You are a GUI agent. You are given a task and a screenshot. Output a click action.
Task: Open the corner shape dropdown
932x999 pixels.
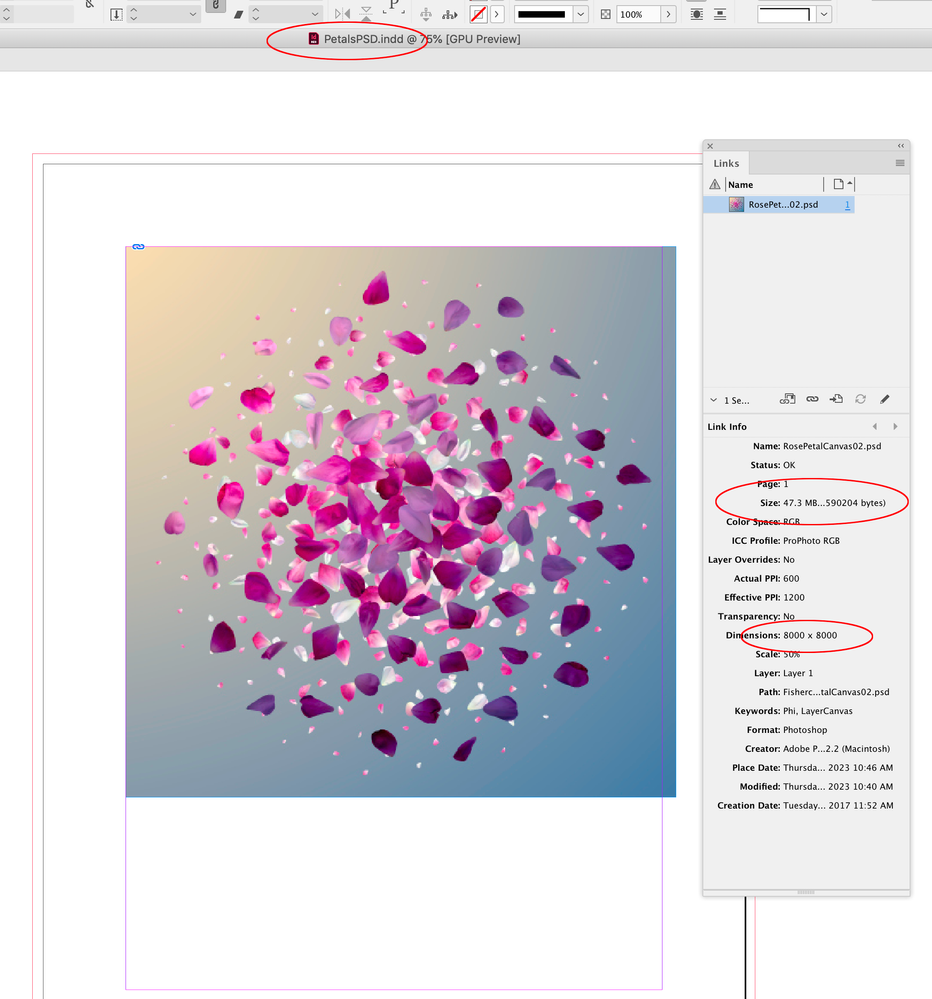[824, 14]
